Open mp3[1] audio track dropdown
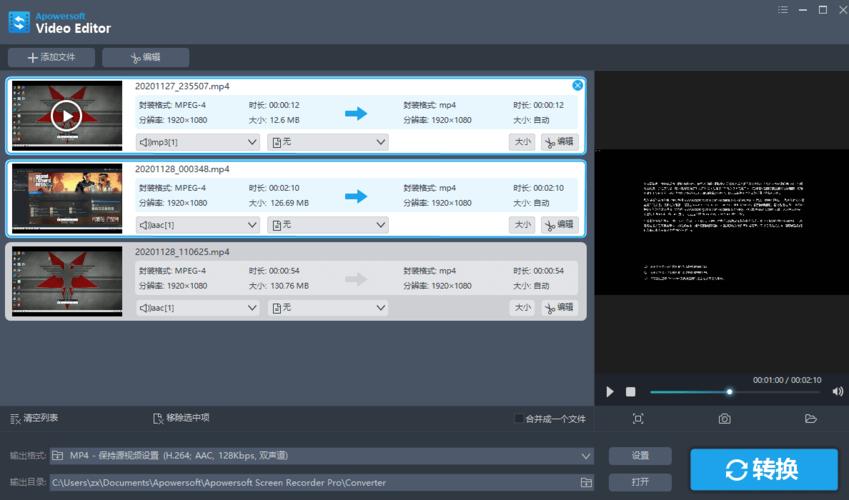The height and width of the screenshot is (500, 849). point(198,142)
